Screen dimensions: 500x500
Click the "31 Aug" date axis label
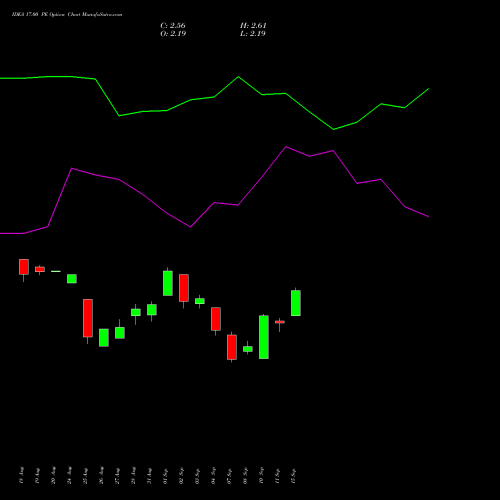(150, 476)
